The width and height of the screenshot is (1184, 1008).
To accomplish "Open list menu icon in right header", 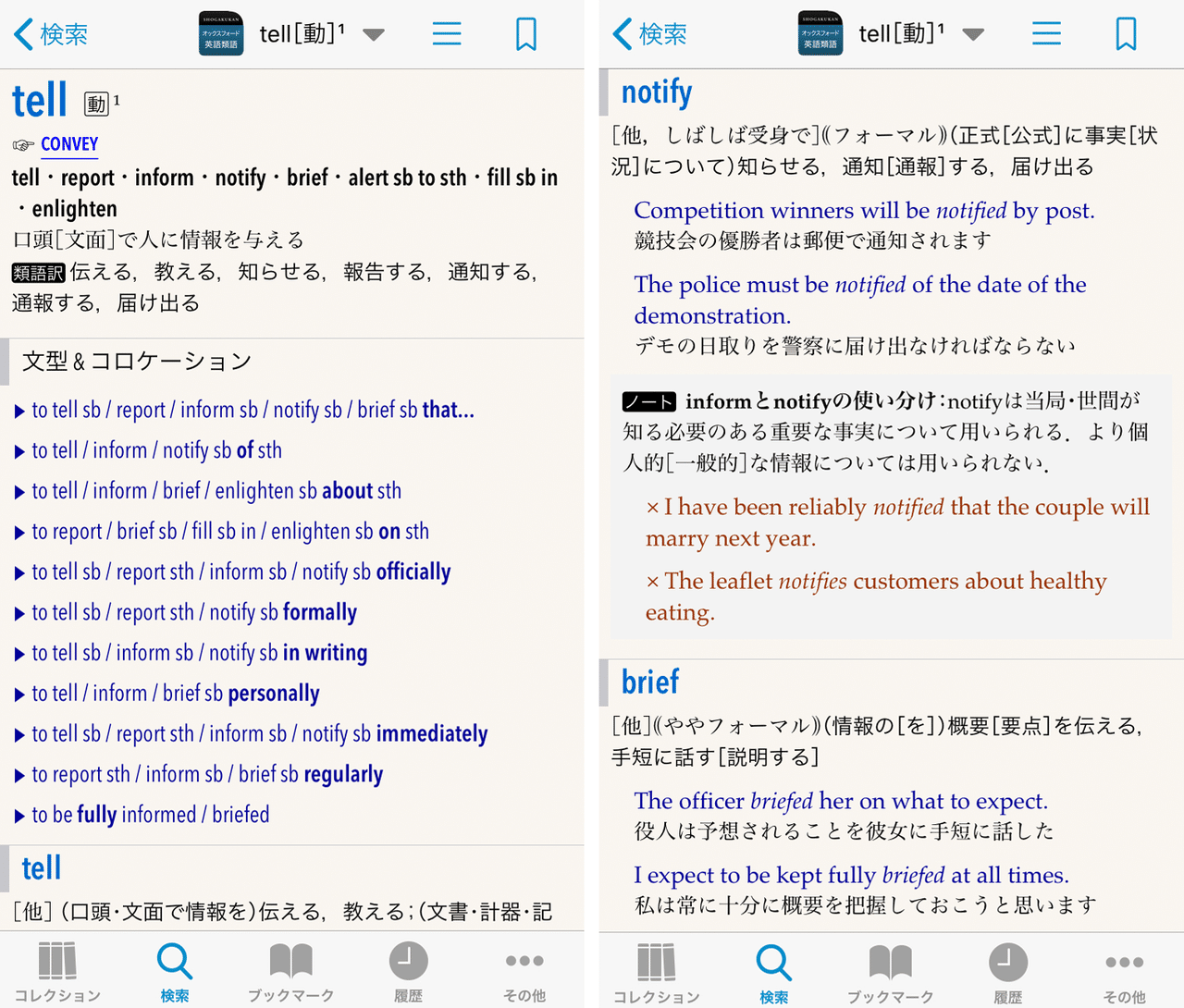I will (1046, 34).
